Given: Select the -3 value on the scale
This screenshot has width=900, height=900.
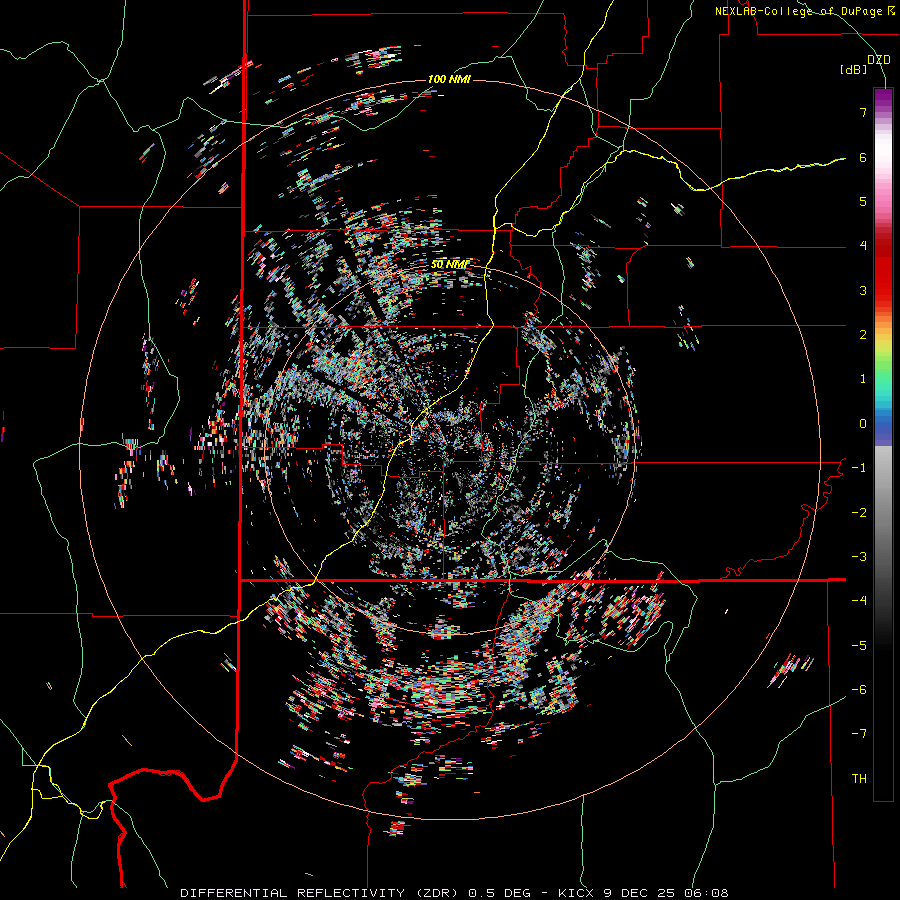Looking at the screenshot, I should pyautogui.click(x=859, y=557).
